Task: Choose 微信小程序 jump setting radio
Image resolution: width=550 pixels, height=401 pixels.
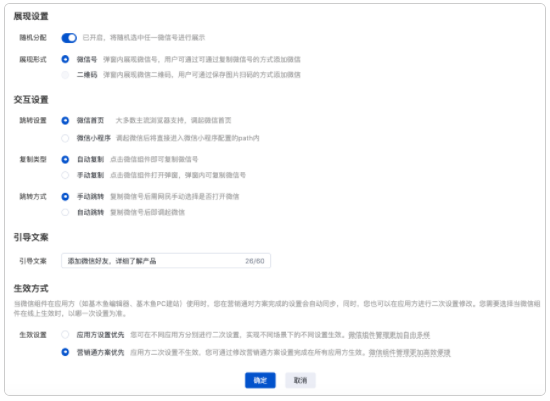Action: (x=65, y=138)
